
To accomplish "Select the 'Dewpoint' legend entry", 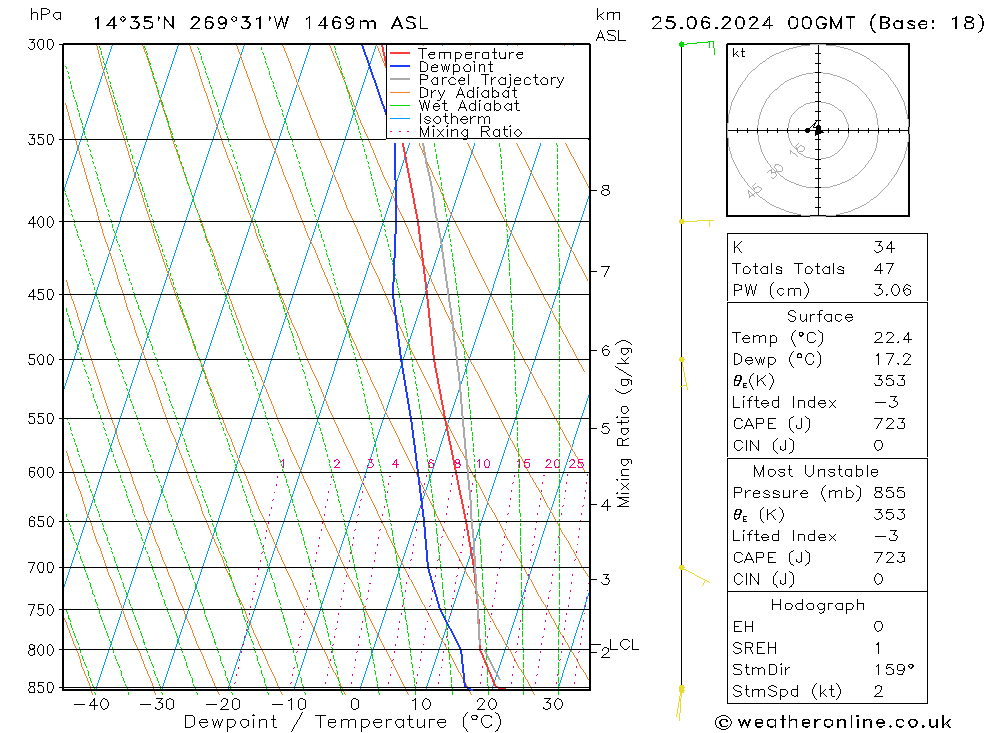I will click(456, 67).
